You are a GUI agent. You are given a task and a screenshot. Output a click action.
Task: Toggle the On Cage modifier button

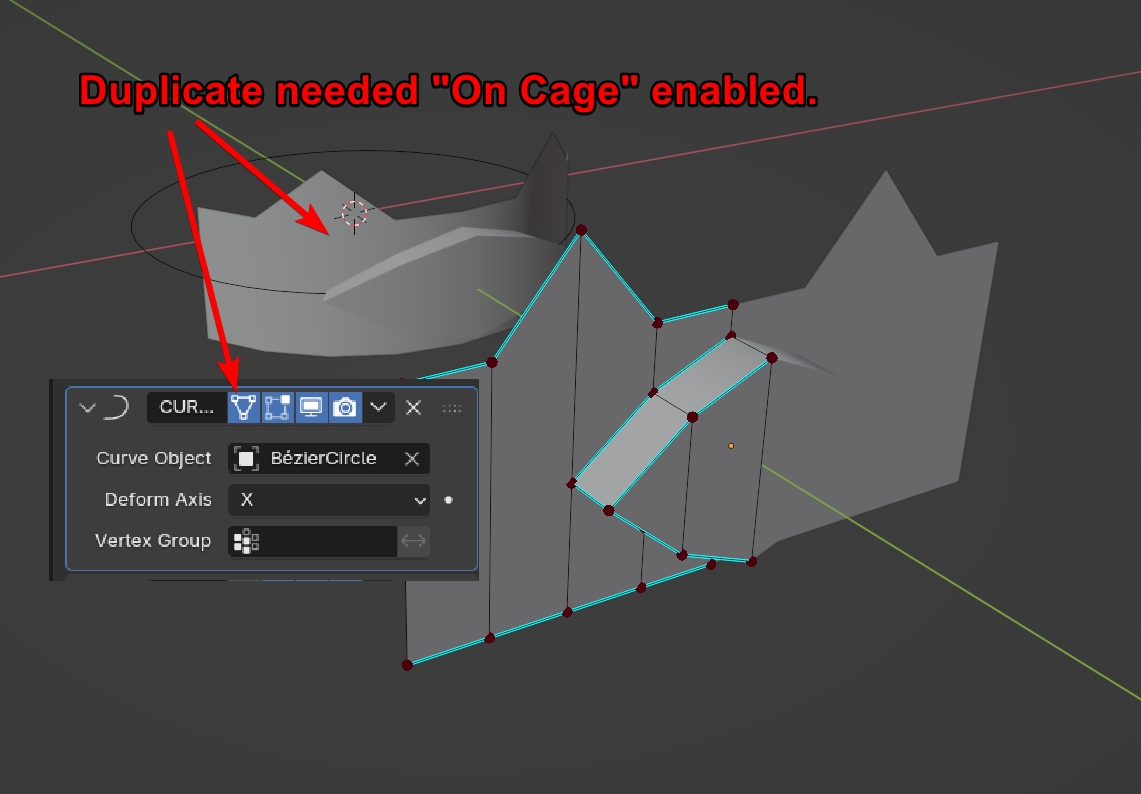[x=244, y=408]
